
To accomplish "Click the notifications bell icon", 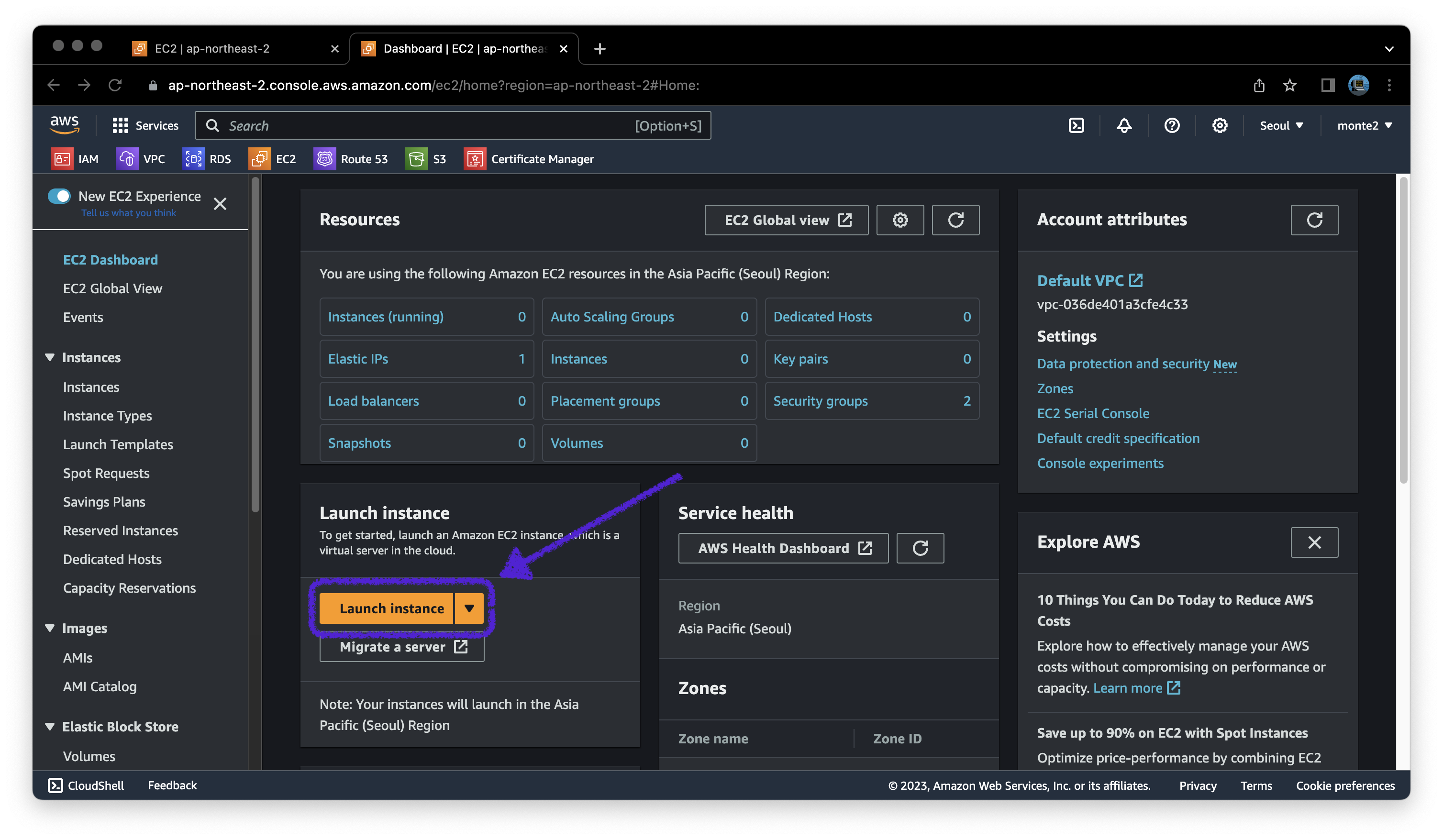I will click(1123, 125).
